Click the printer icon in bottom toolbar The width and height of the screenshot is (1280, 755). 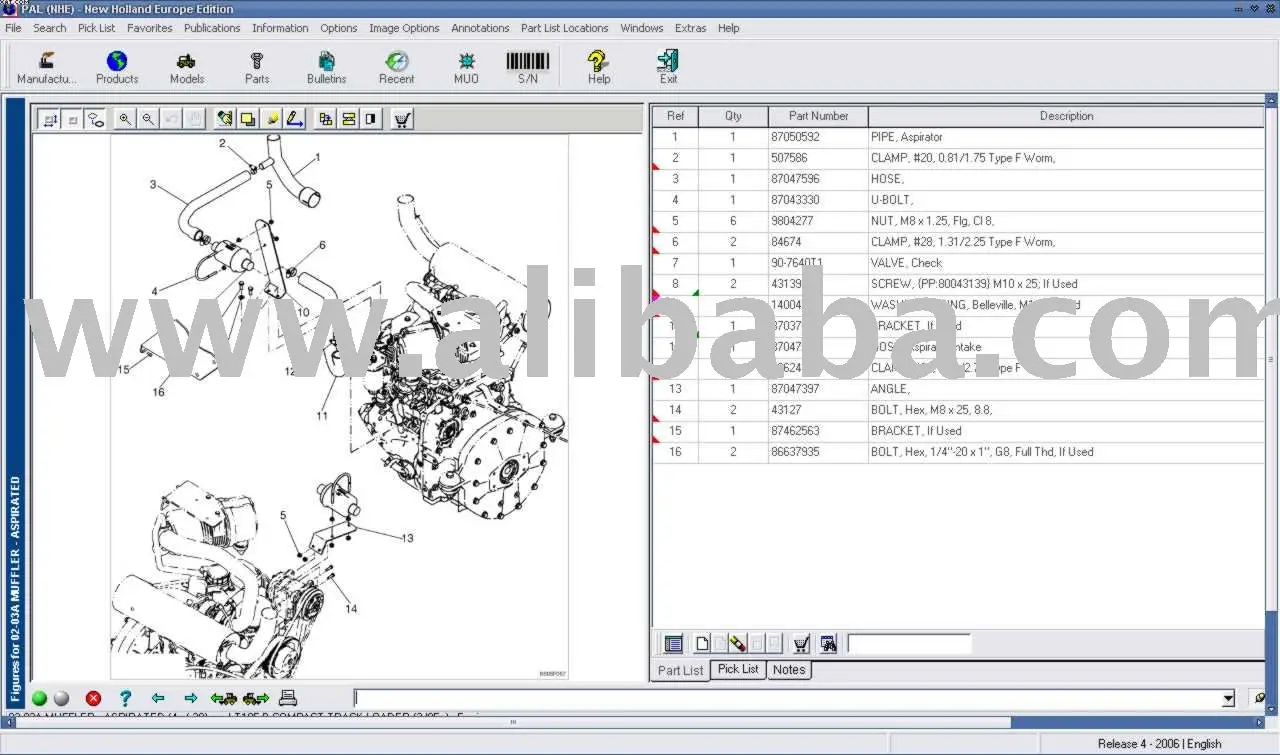click(x=288, y=698)
